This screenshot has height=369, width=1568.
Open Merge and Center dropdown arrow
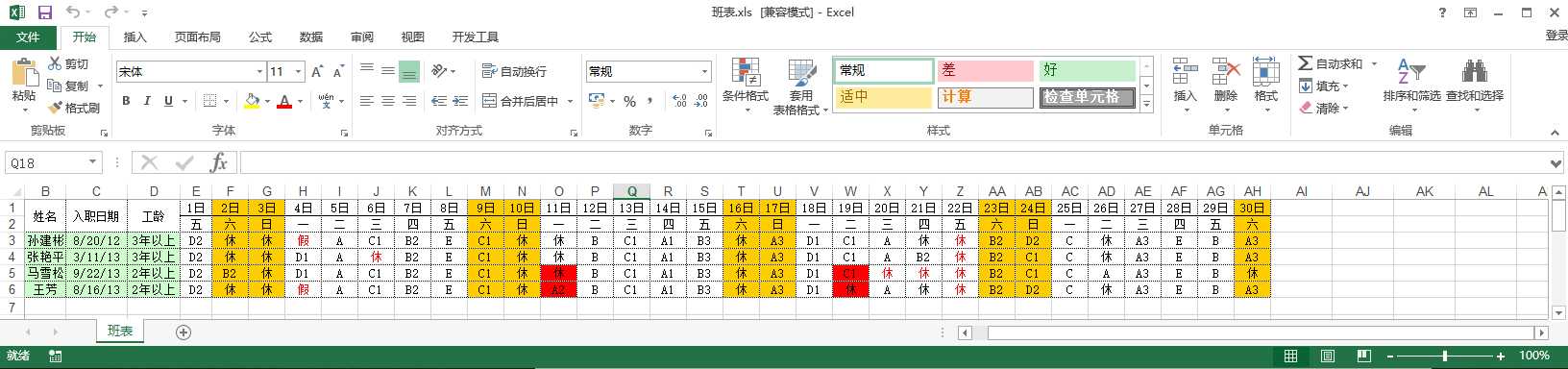570,101
